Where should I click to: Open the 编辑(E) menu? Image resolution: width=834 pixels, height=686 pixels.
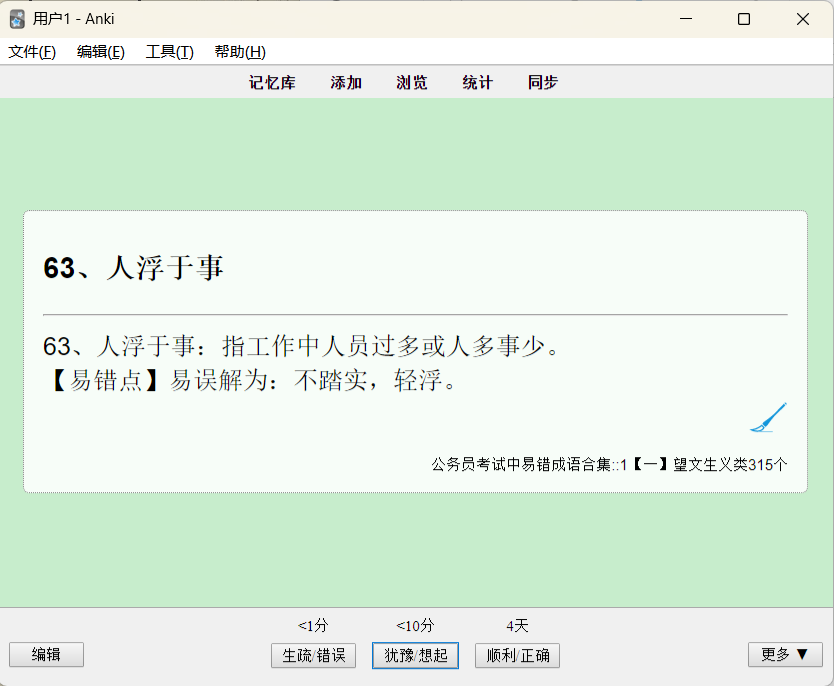[101, 52]
